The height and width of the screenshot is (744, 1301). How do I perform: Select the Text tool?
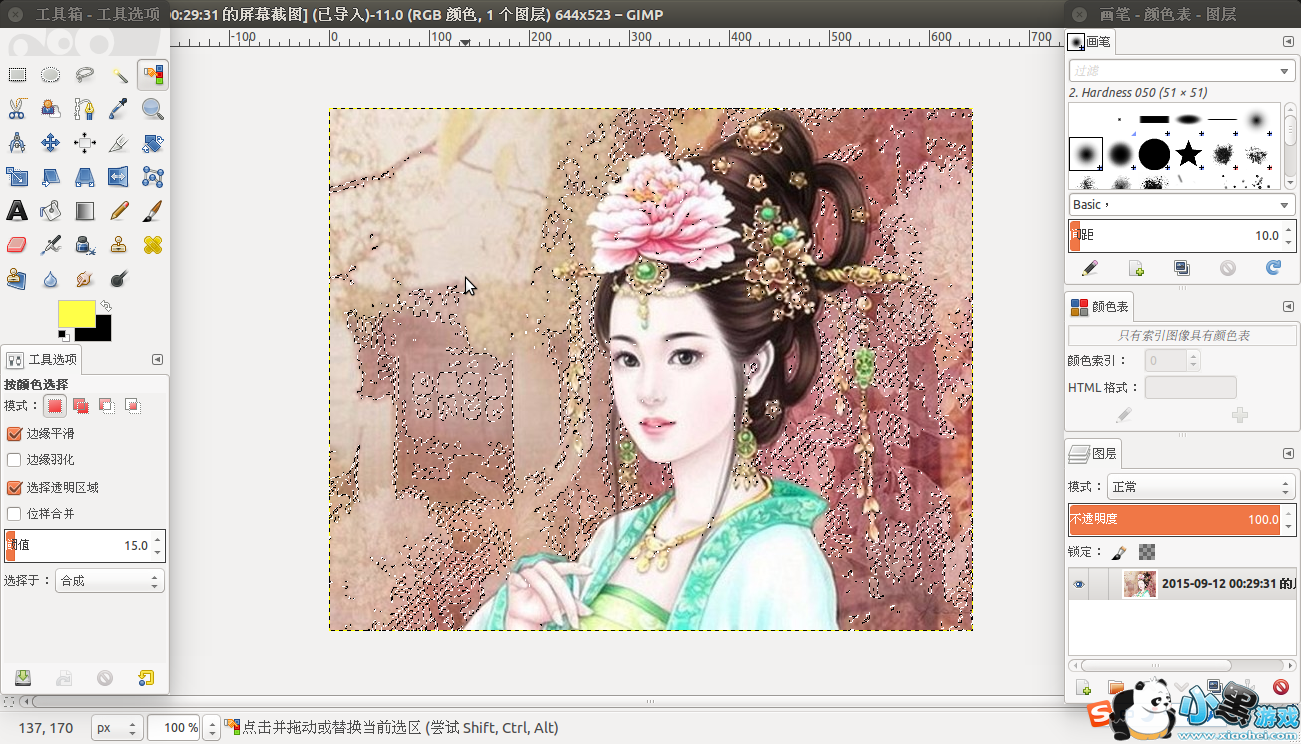[17, 211]
